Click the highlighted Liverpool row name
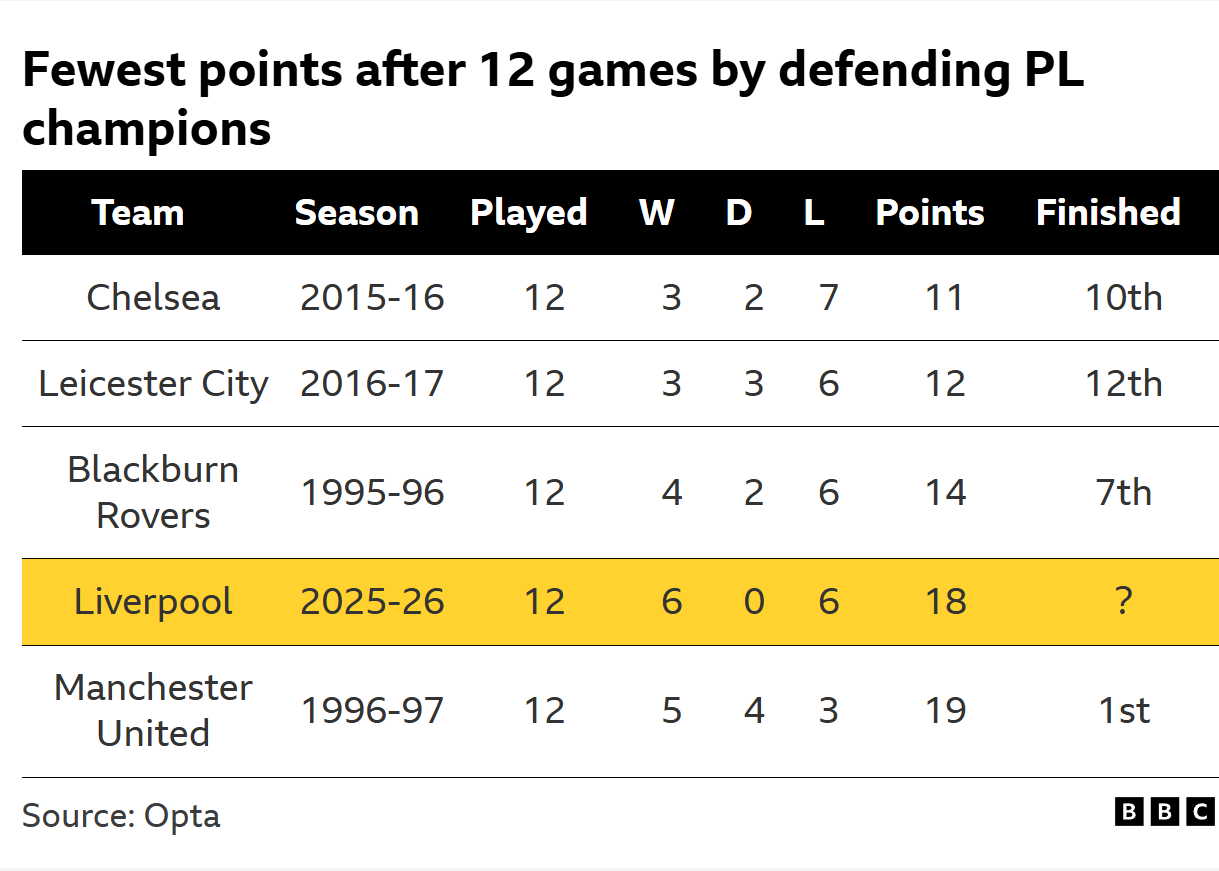Viewport: 1219px width, 871px height. click(x=153, y=601)
